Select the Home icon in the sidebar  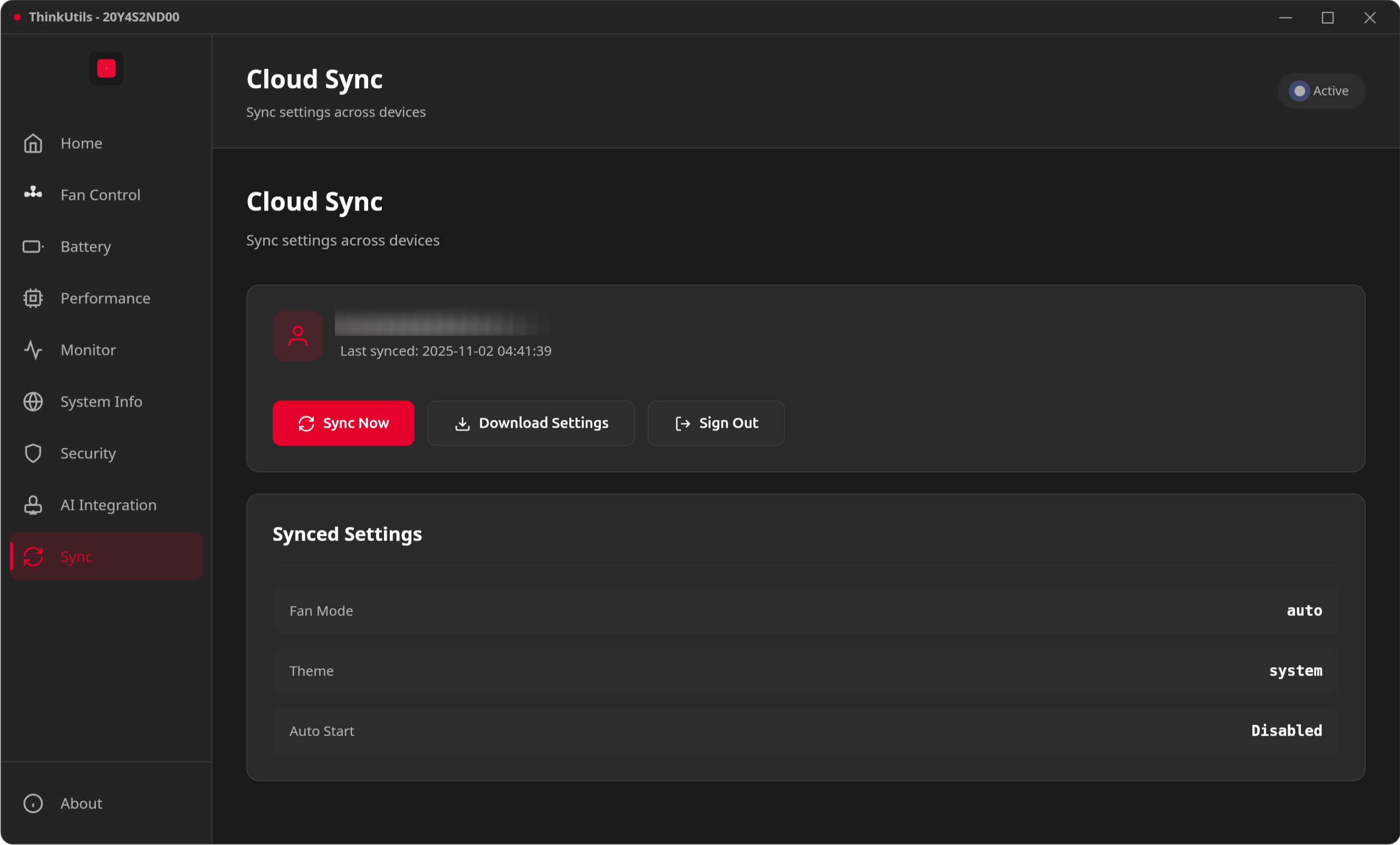click(x=33, y=143)
